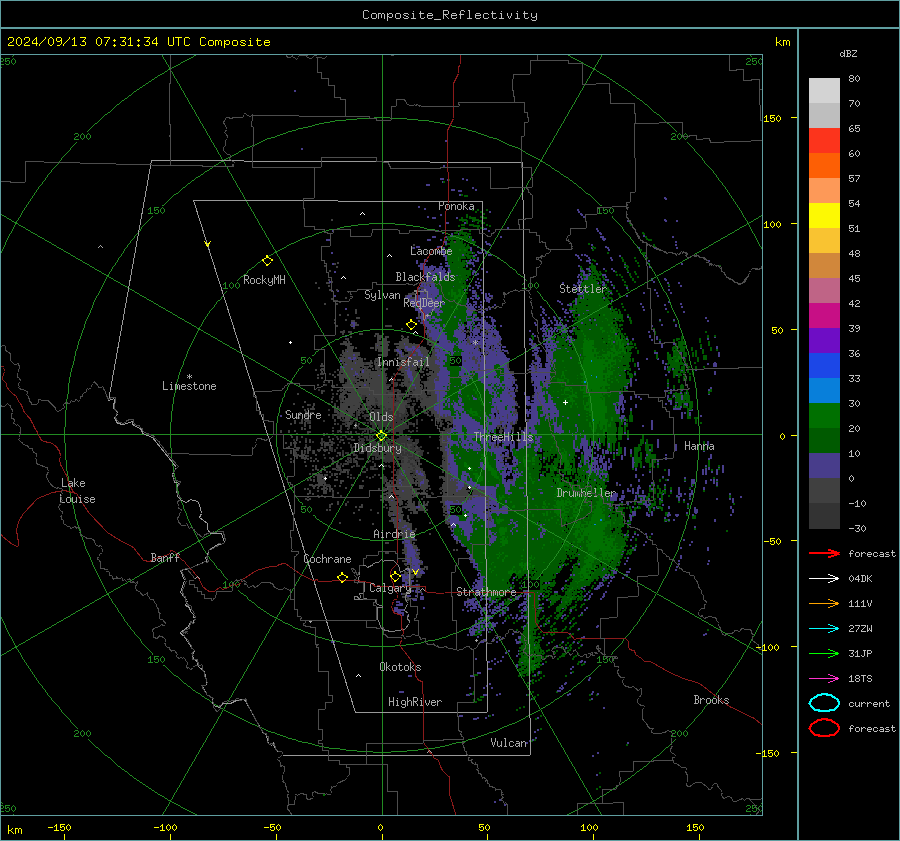900x841 pixels.
Task: Click the asterisk marker above Limestone
Action: click(x=189, y=377)
